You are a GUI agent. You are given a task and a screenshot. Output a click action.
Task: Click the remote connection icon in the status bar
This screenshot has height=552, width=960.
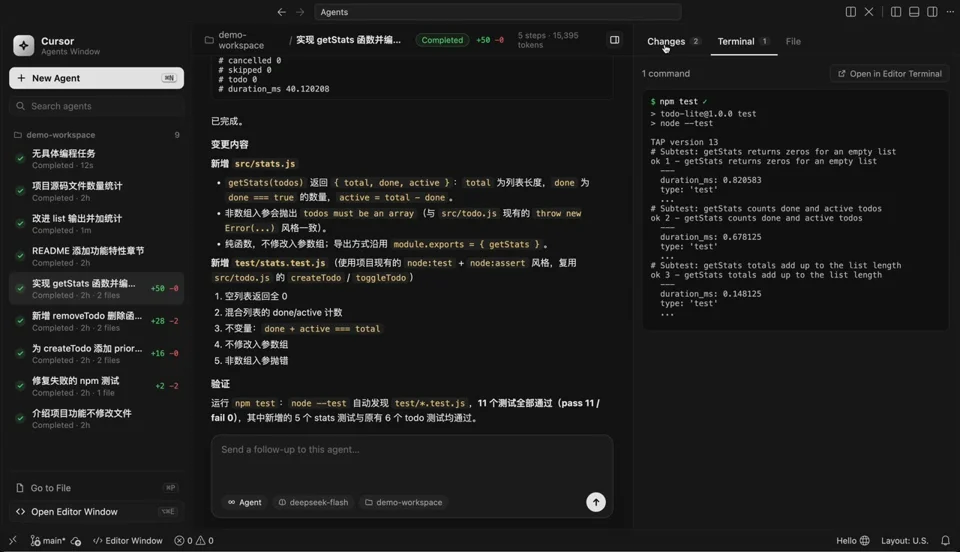coord(13,540)
